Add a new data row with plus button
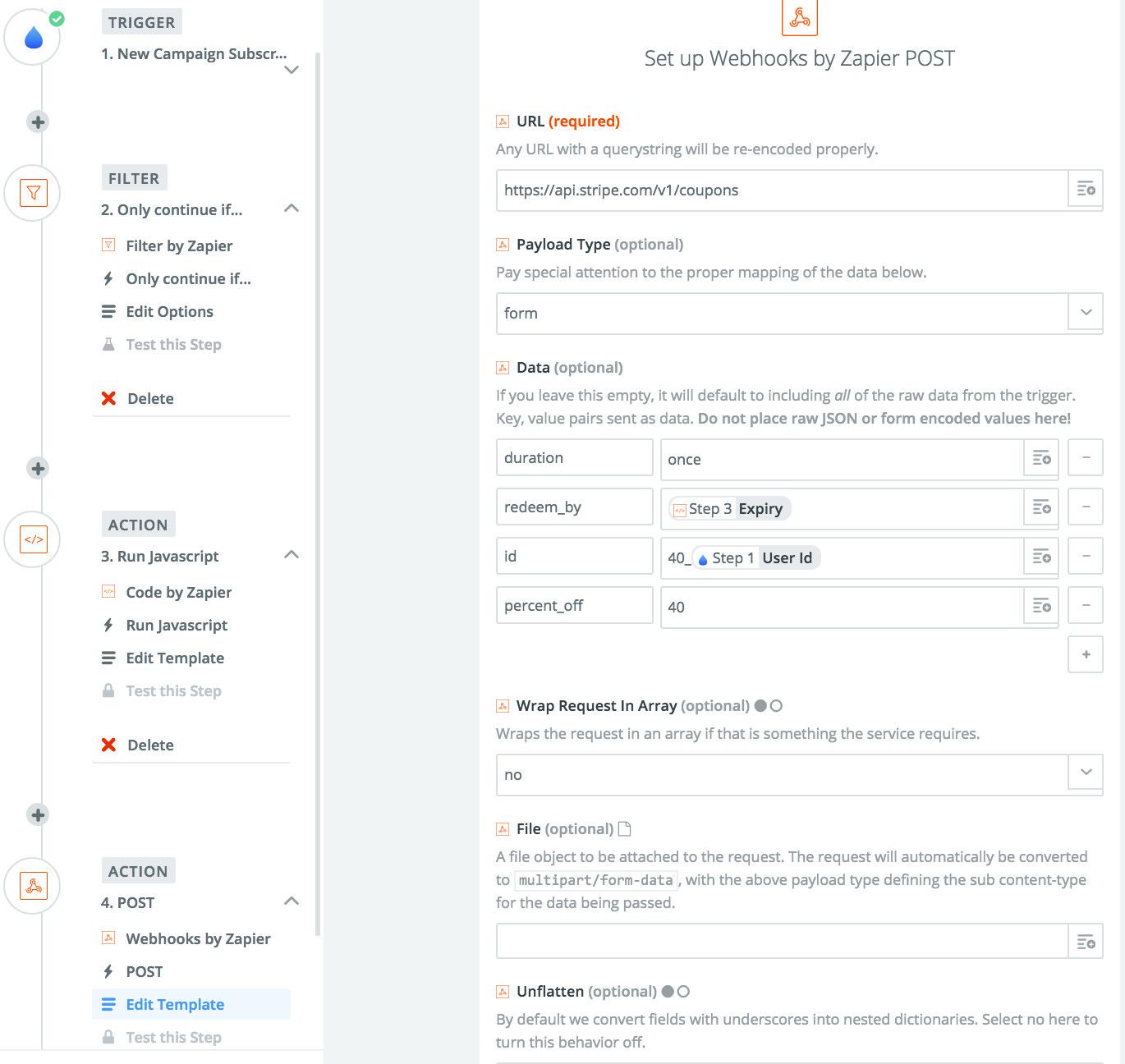This screenshot has width=1125, height=1064. point(1086,654)
